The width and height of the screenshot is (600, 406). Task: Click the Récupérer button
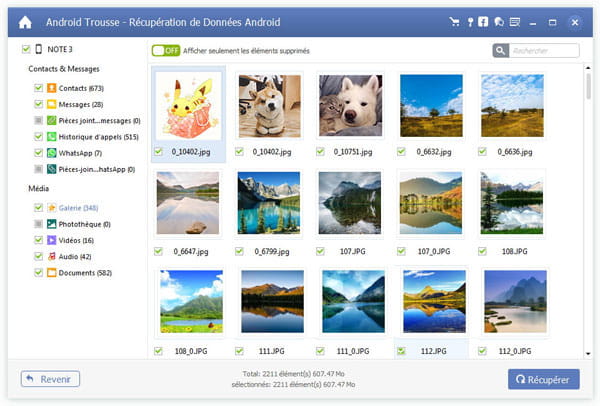543,379
